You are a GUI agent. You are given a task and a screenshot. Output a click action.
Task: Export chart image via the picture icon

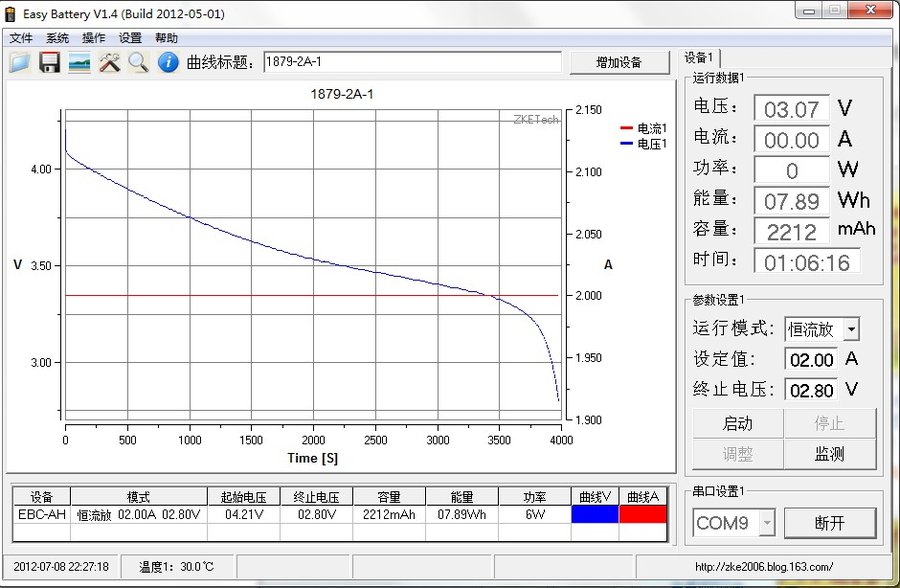79,62
